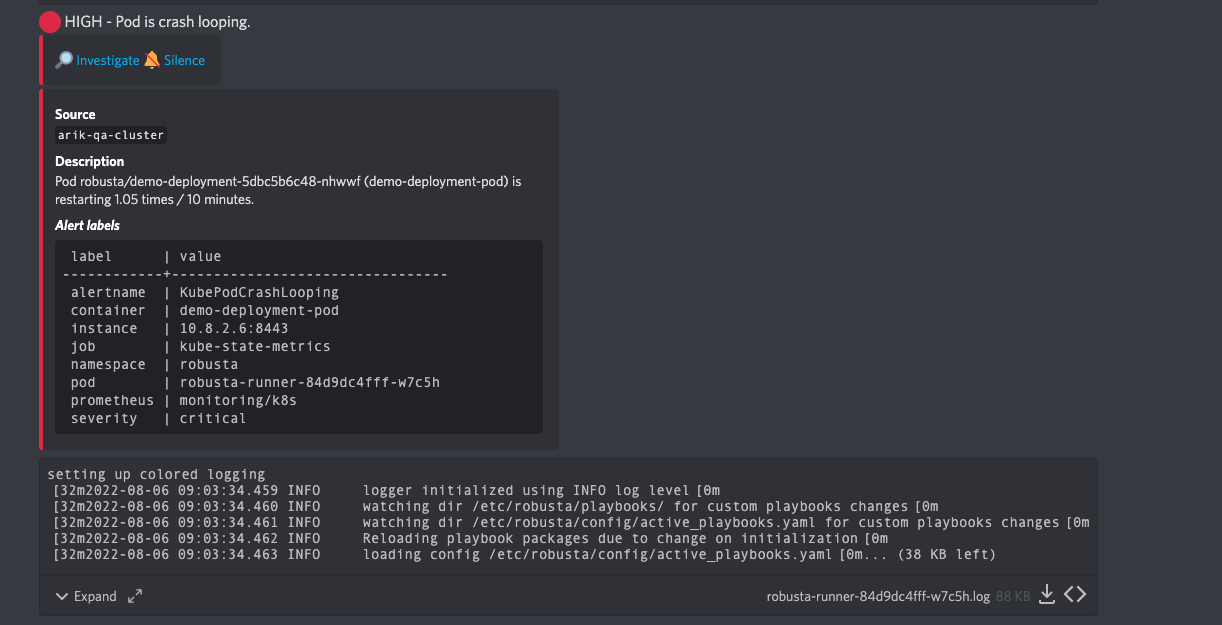Click the muted bell icon beside Silence
This screenshot has height=625, width=1222.
(x=152, y=60)
